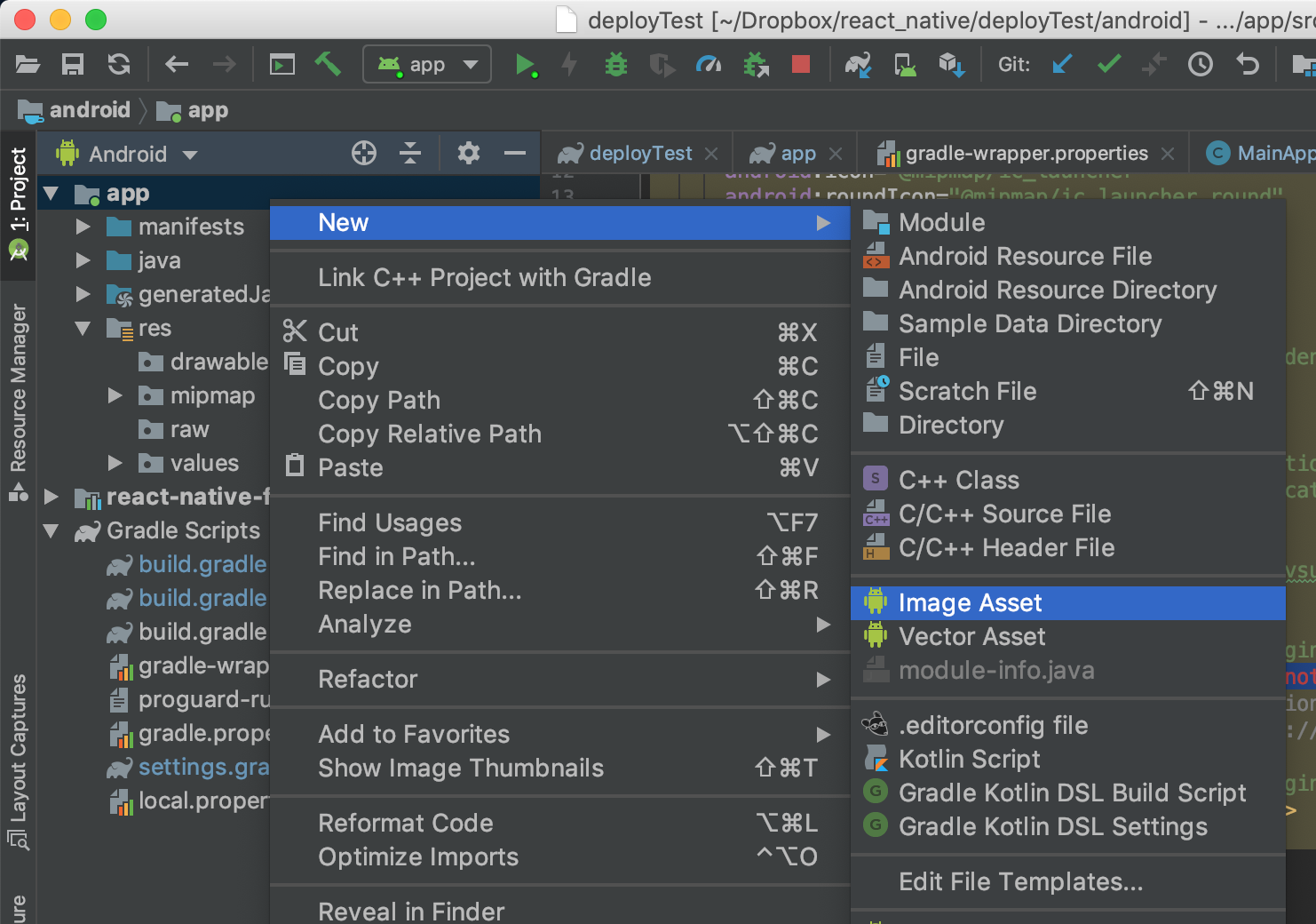This screenshot has height=924, width=1316.
Task: Choose Kotlin Script in New submenu
Action: tap(1068, 760)
